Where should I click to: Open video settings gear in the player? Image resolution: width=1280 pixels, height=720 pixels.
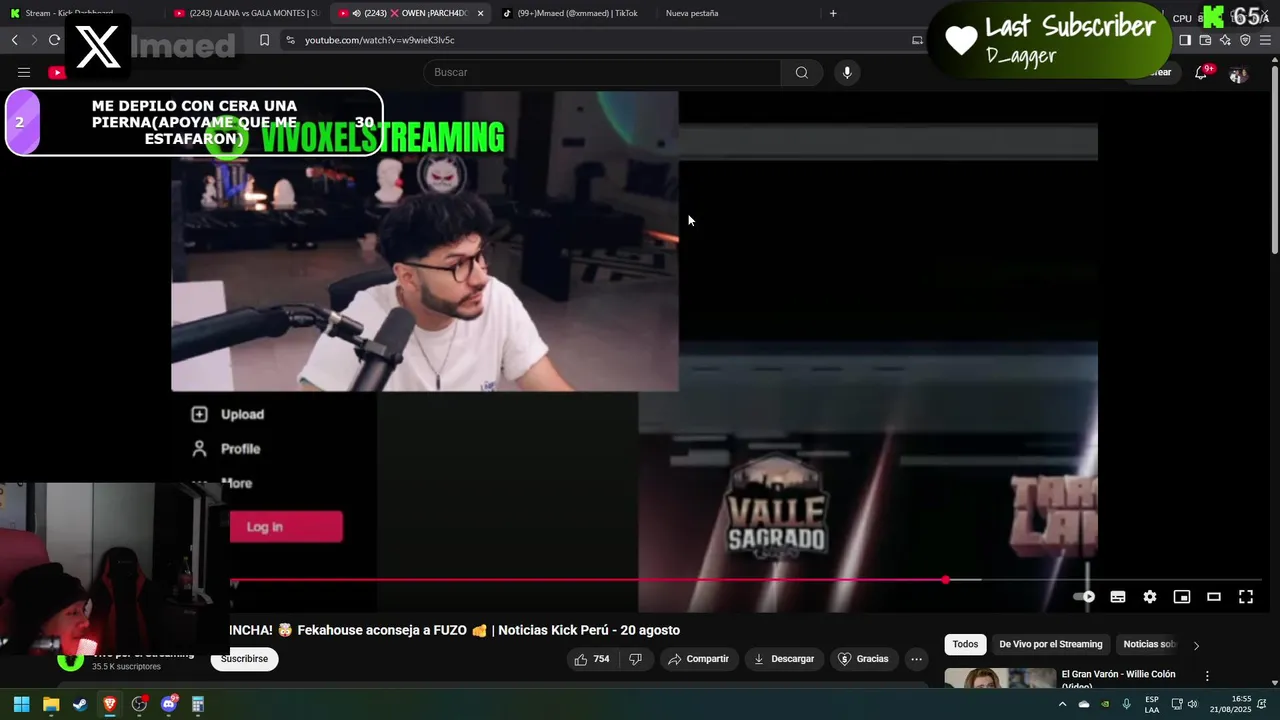pos(1150,597)
